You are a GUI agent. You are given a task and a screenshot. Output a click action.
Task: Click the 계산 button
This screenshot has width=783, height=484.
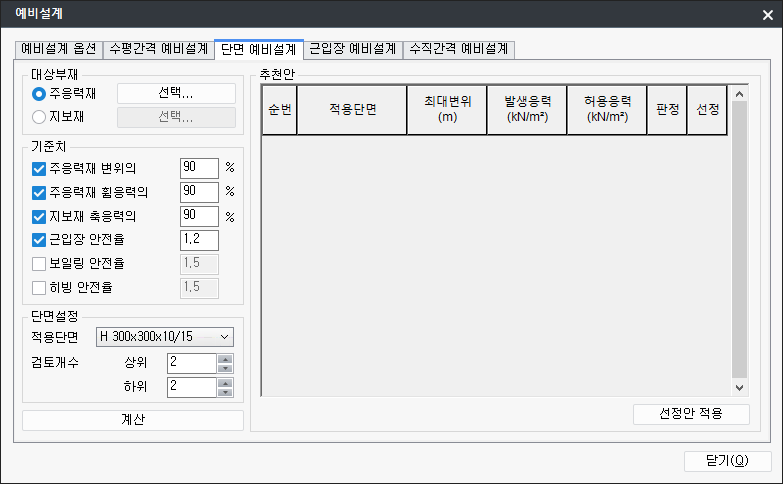[x=132, y=420]
